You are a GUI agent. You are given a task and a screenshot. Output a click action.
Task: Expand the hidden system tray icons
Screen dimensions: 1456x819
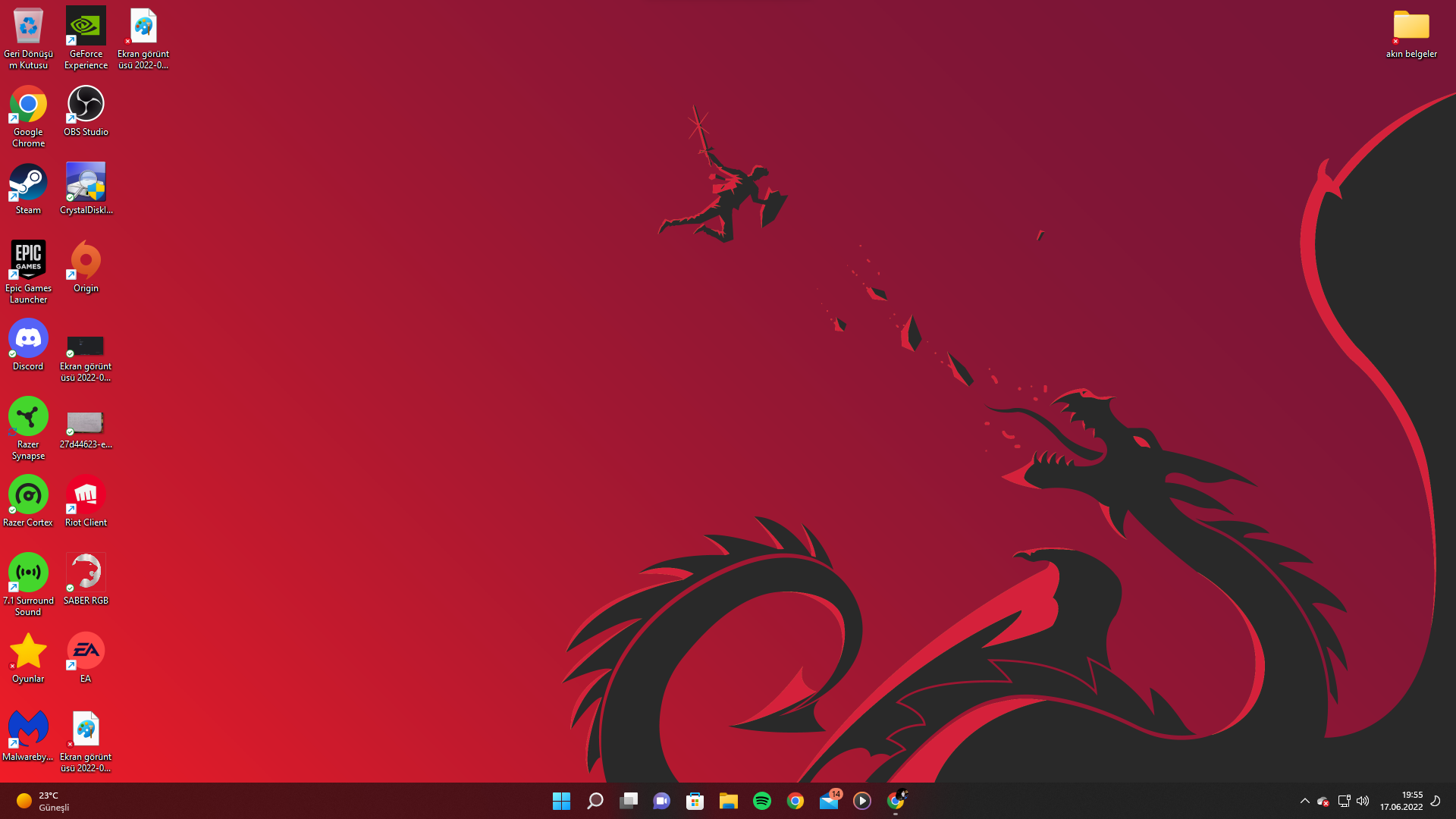point(1304,801)
